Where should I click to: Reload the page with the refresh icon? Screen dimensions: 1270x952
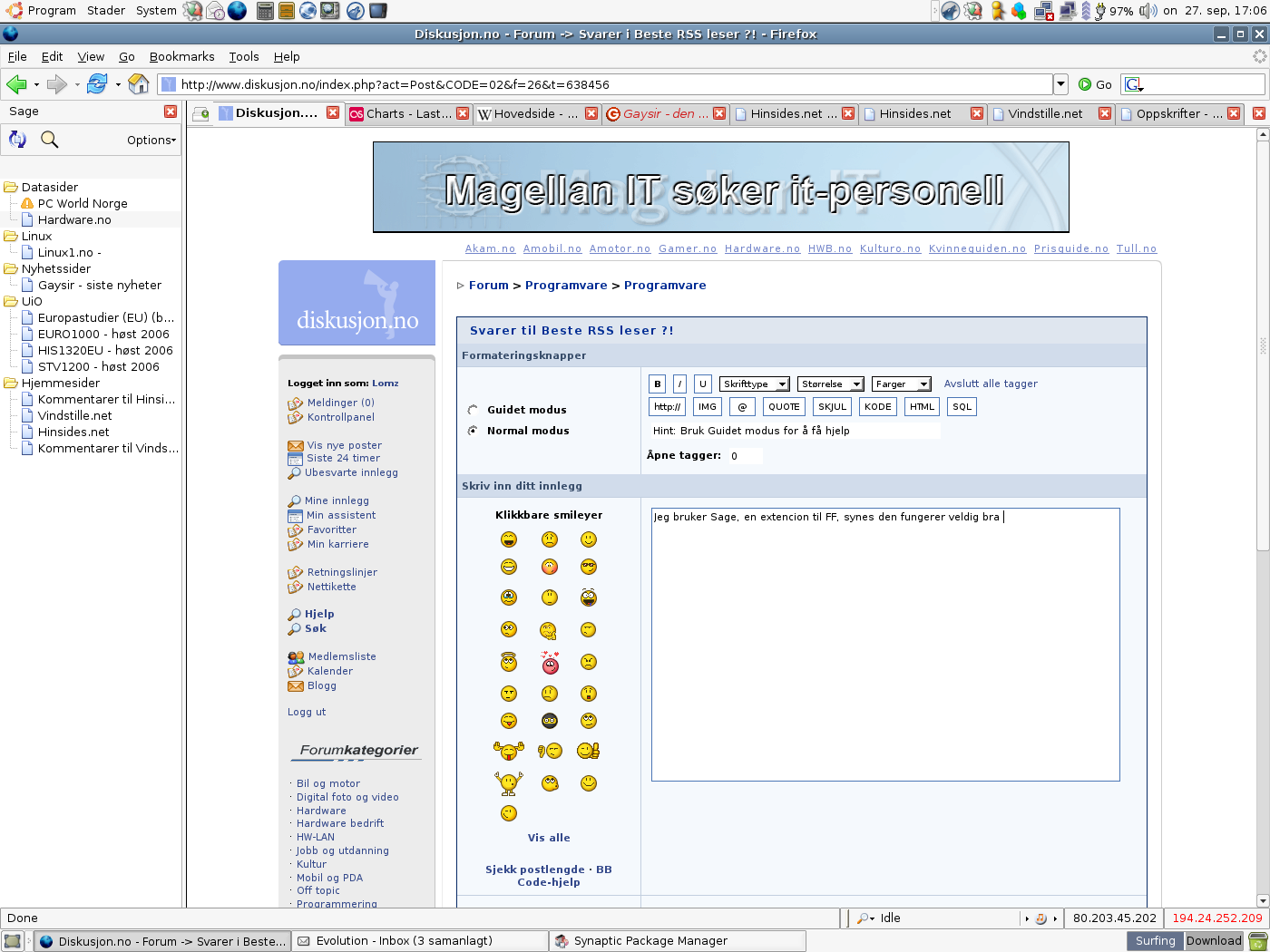point(97,84)
